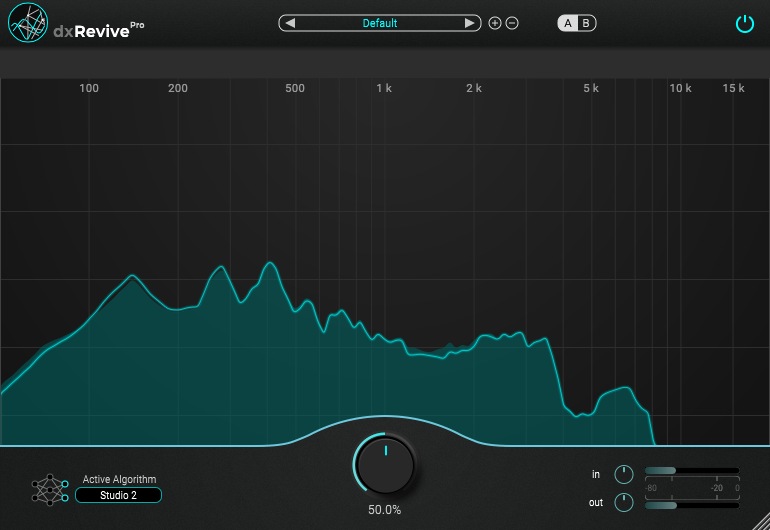Toggle the plugin power bypass button
The image size is (770, 530).
(744, 24)
